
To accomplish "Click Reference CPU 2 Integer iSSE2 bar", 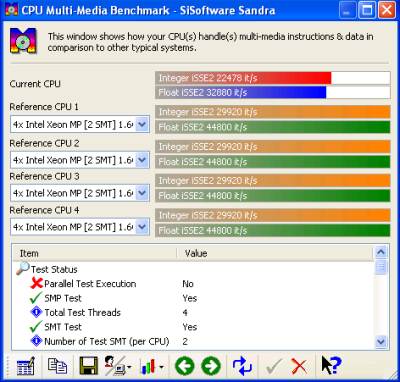I will [273, 146].
